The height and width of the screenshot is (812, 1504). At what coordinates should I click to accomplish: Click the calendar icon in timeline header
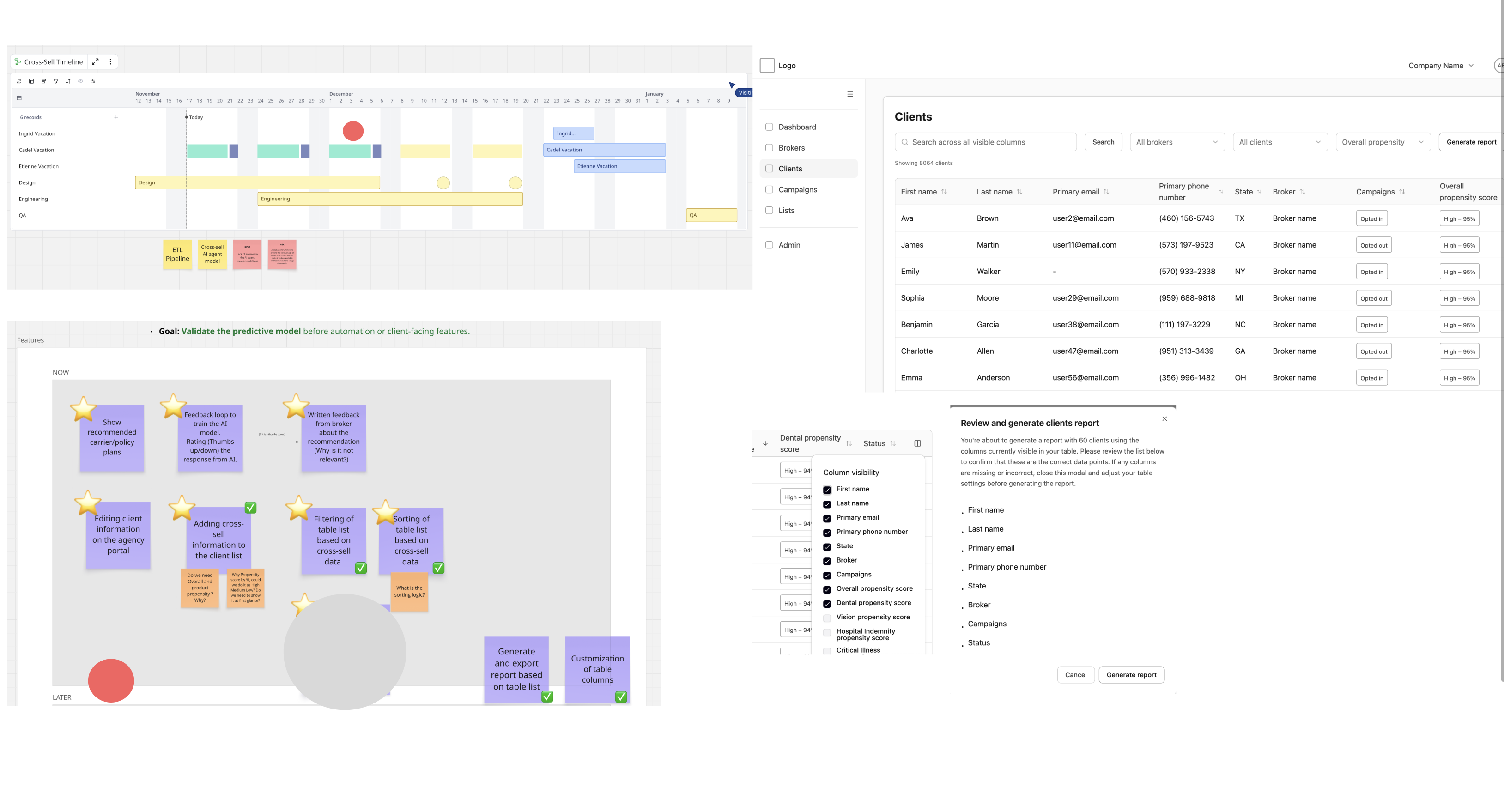coord(19,97)
